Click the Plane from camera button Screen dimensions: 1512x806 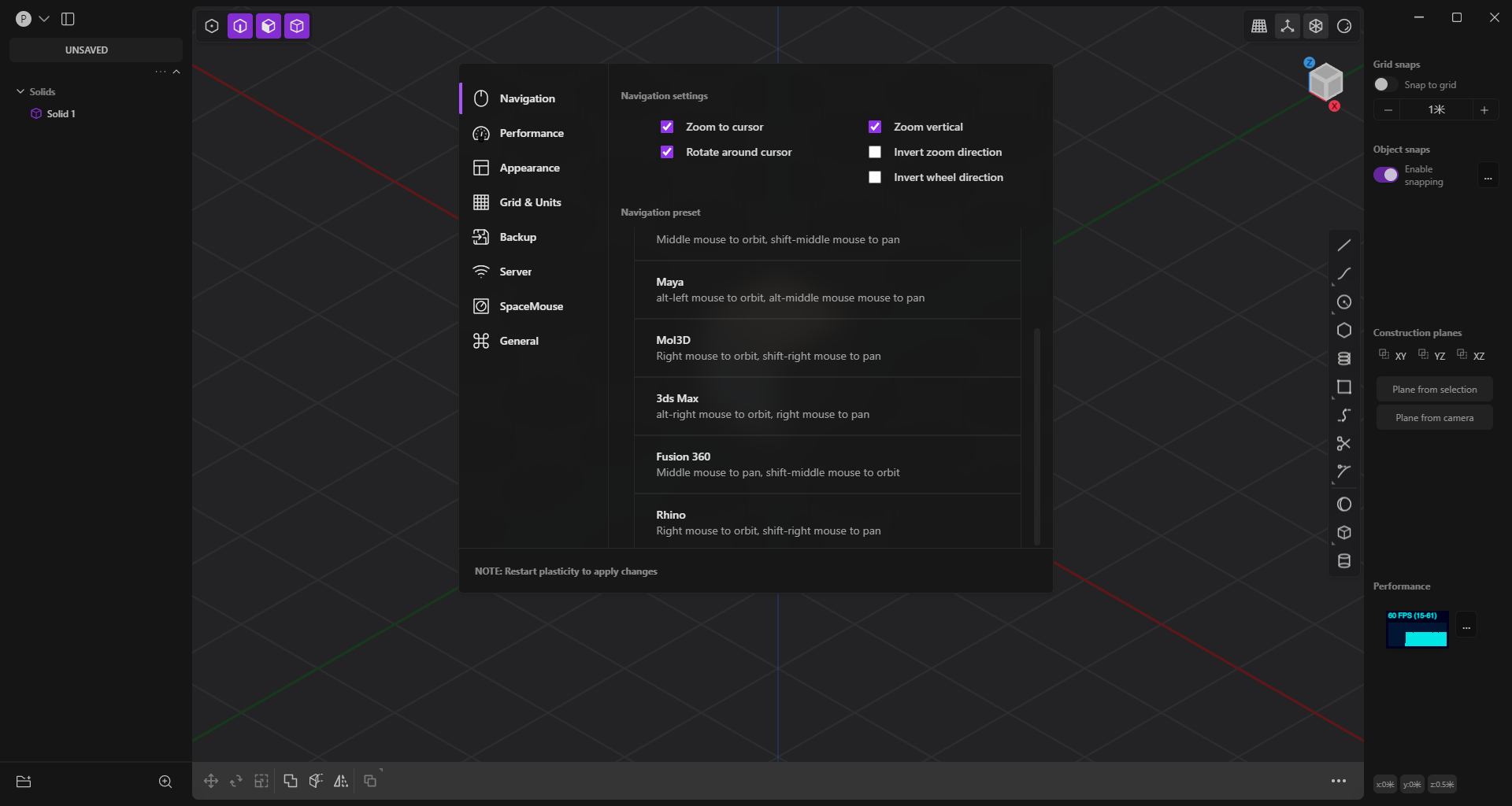(1434, 417)
